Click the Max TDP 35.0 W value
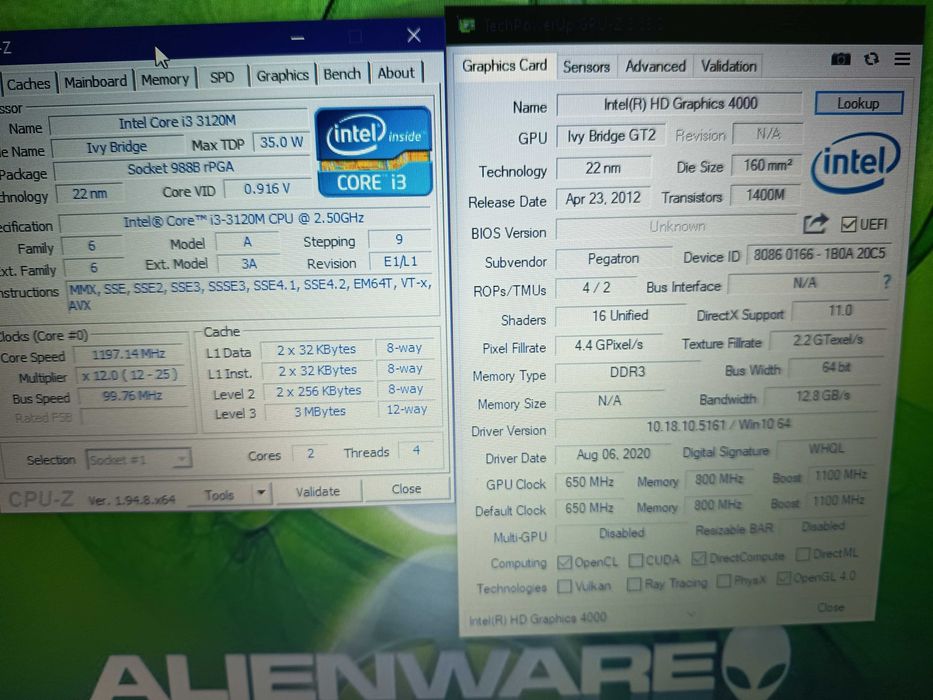The height and width of the screenshot is (700, 933). [281, 142]
